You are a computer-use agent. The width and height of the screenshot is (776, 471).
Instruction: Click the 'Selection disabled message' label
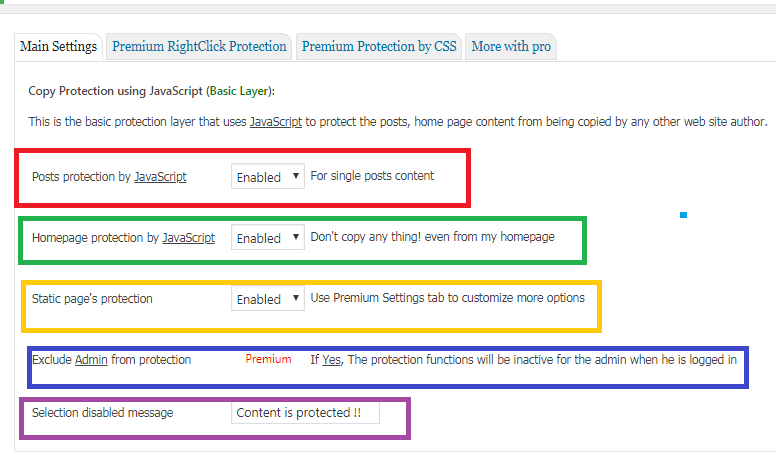tap(102, 413)
